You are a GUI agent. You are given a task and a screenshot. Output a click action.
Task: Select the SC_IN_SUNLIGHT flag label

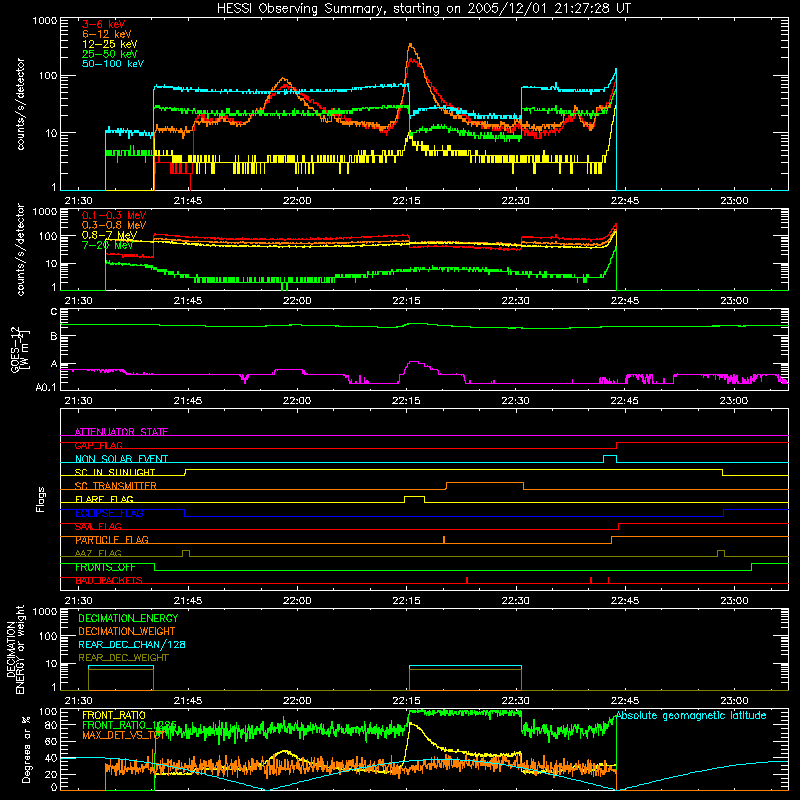tap(115, 472)
